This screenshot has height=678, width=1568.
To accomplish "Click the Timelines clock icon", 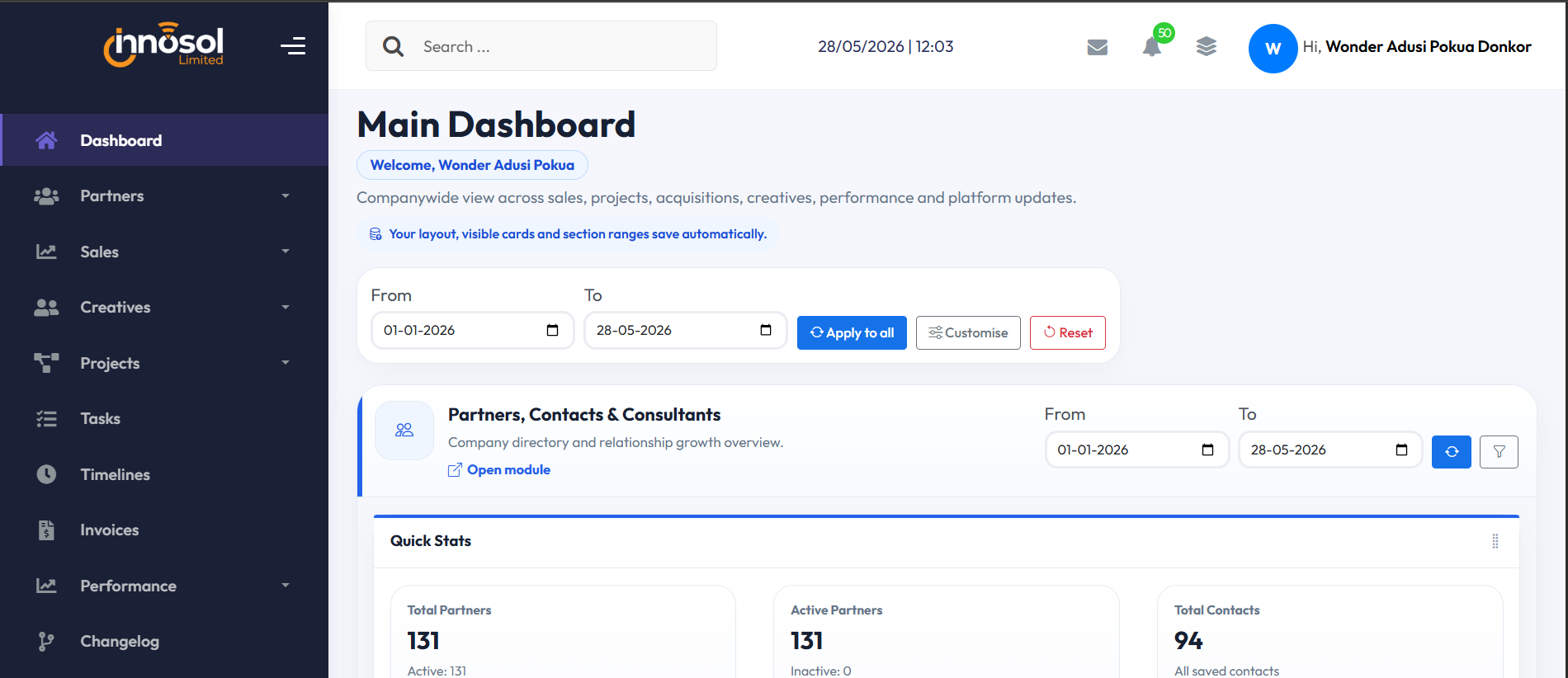I will [x=46, y=474].
